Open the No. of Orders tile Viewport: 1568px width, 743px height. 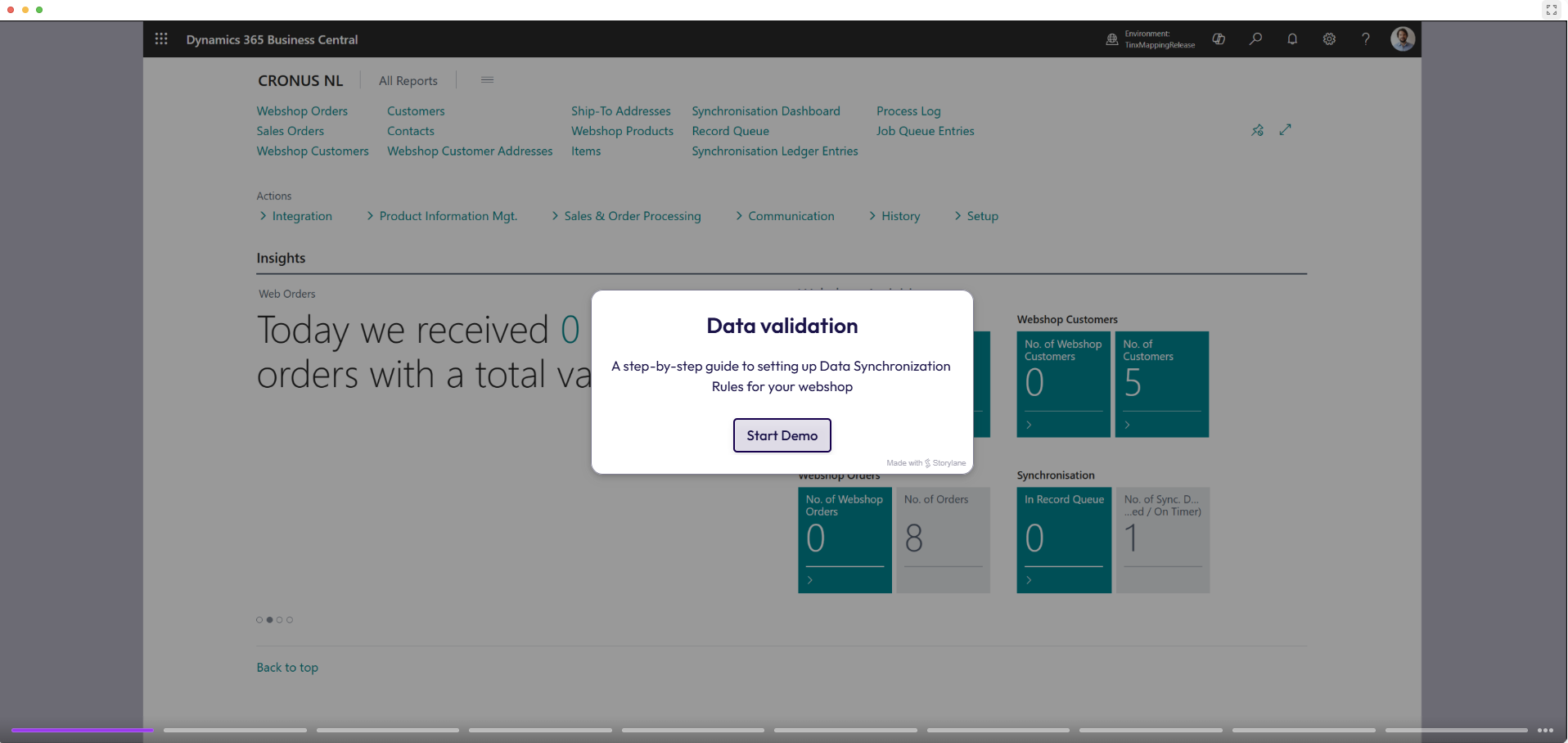(943, 540)
